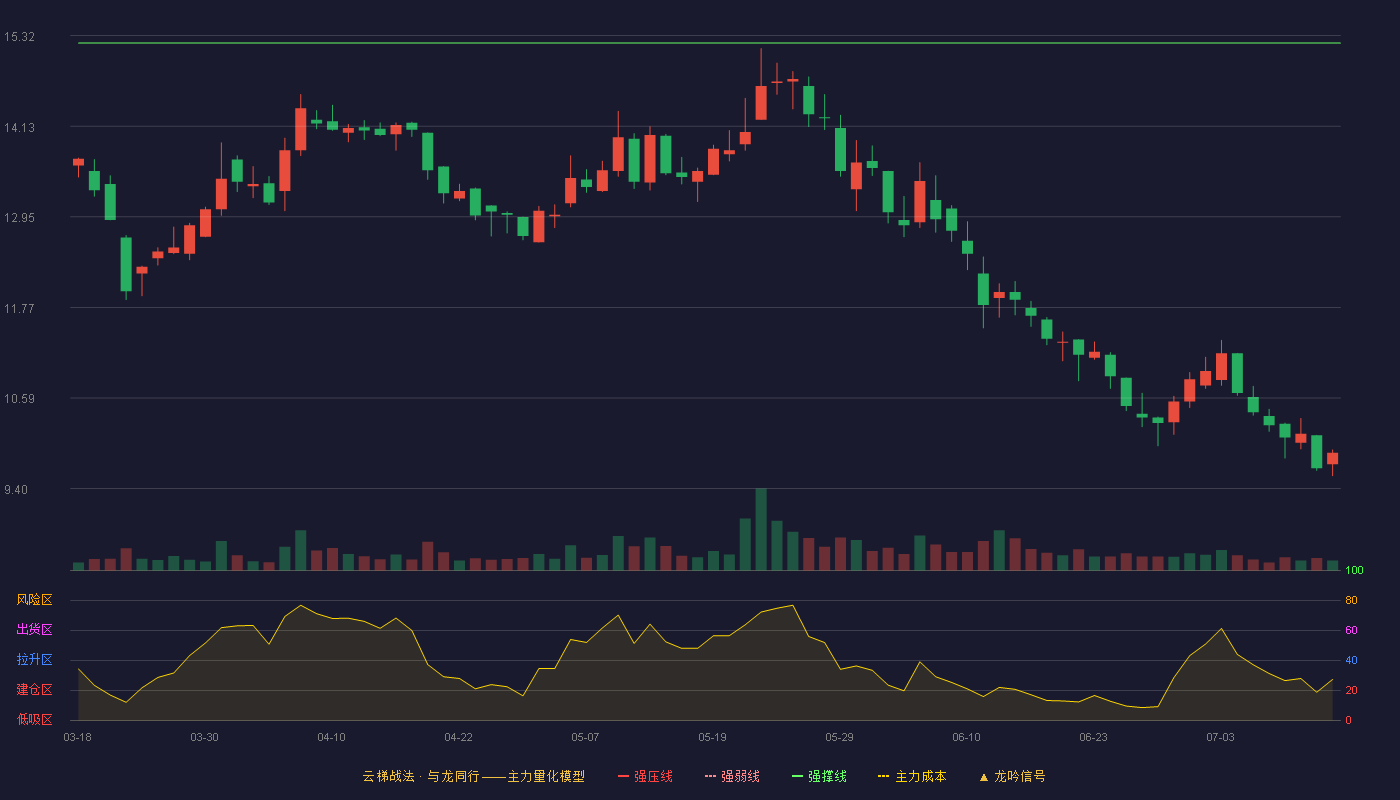This screenshot has width=1400, height=800.
Task: Click the 06-23 date label
Action: click(x=1093, y=737)
